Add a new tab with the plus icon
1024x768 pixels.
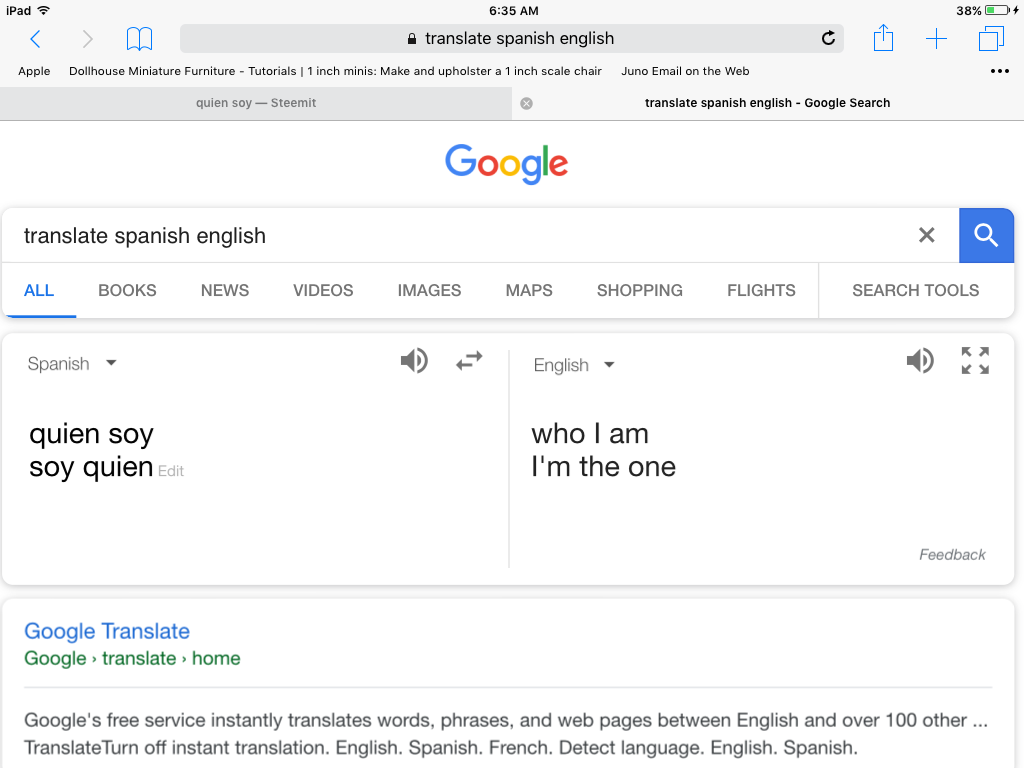coord(936,39)
